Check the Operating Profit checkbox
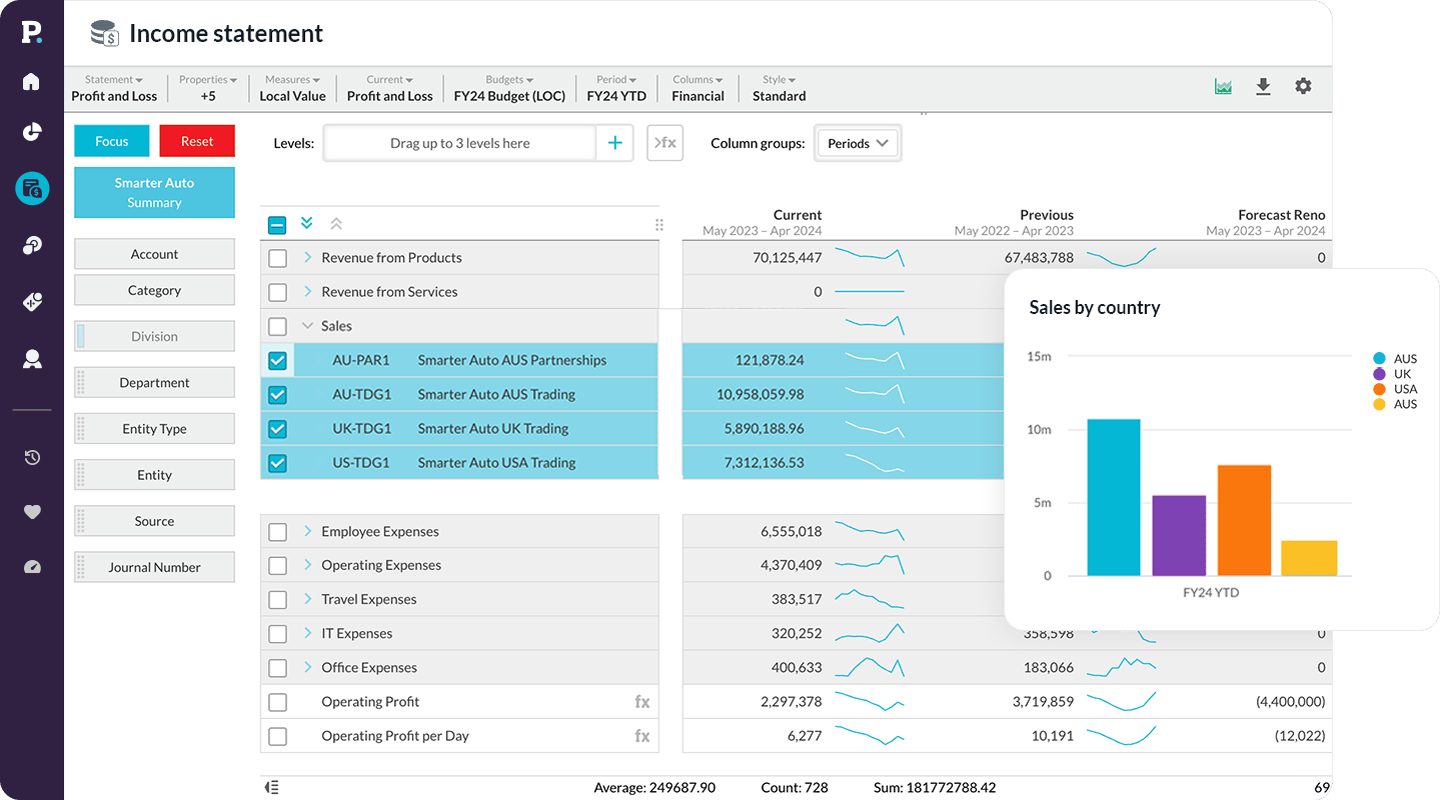 (x=278, y=702)
